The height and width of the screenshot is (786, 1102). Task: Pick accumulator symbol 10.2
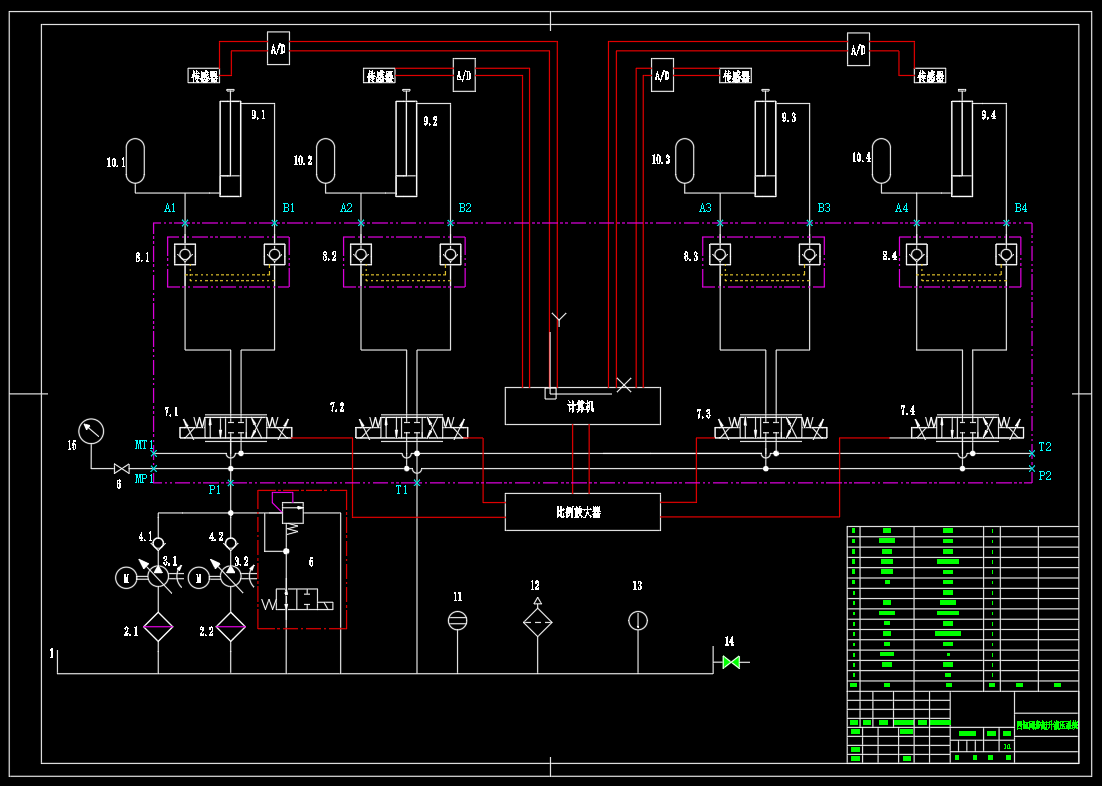pos(325,161)
